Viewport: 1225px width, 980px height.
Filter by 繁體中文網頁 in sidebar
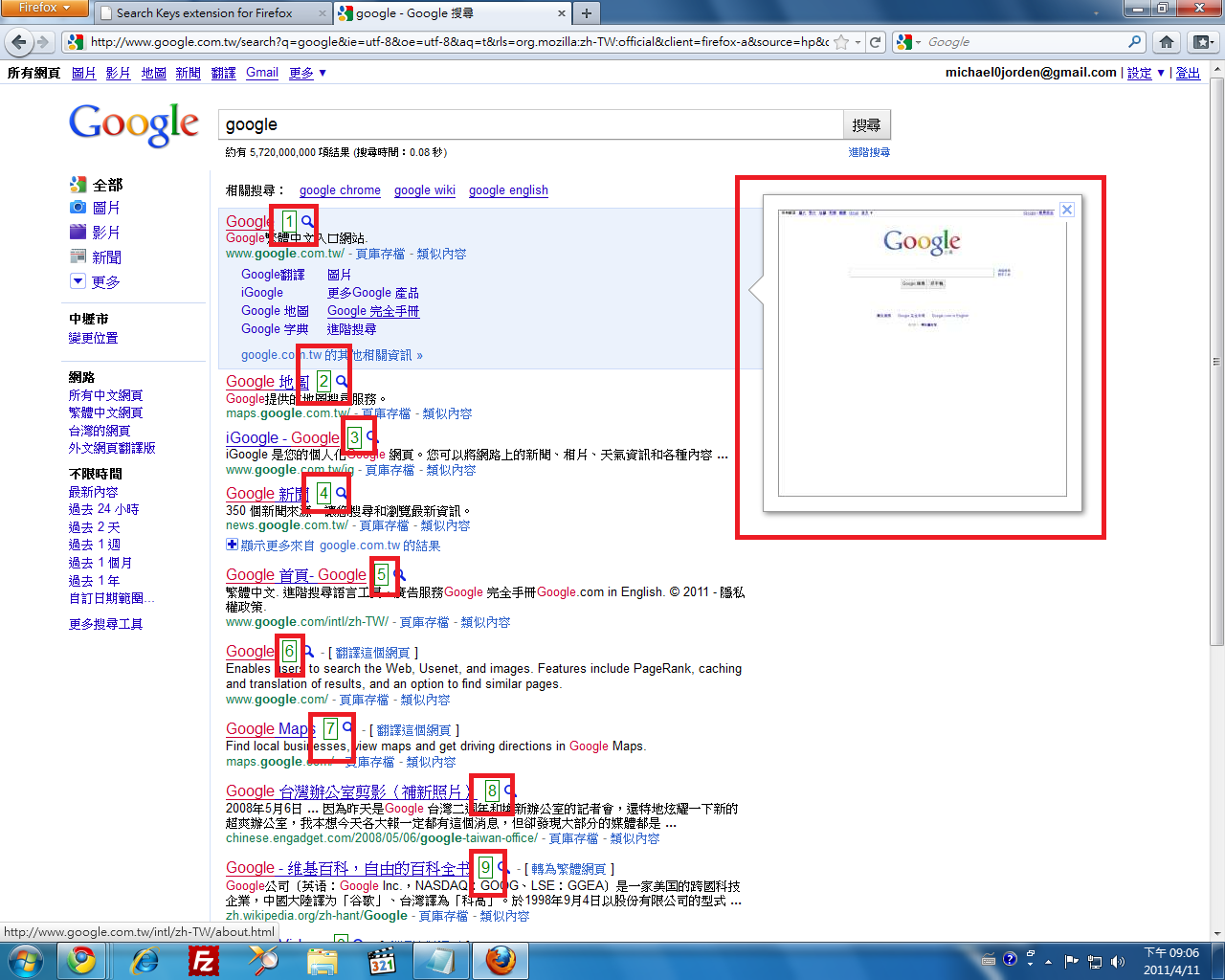pyautogui.click(x=105, y=412)
